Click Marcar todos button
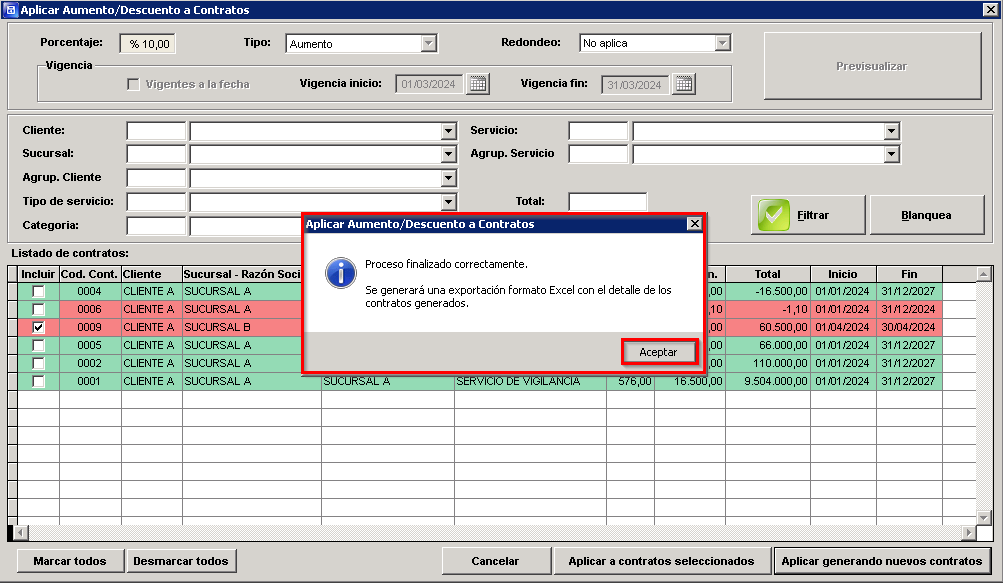 click(x=70, y=561)
